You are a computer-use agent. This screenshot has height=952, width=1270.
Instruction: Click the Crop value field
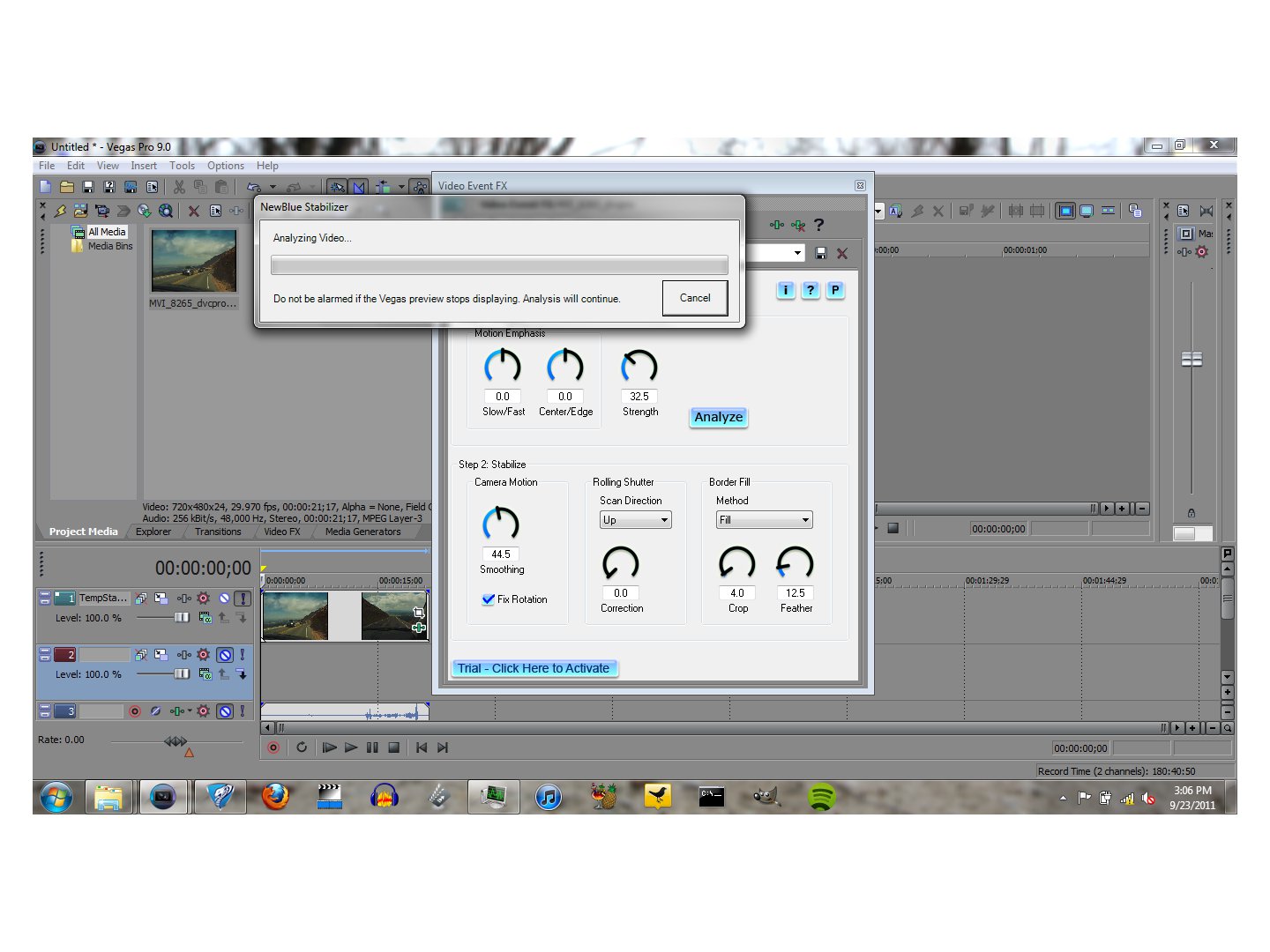(x=737, y=593)
